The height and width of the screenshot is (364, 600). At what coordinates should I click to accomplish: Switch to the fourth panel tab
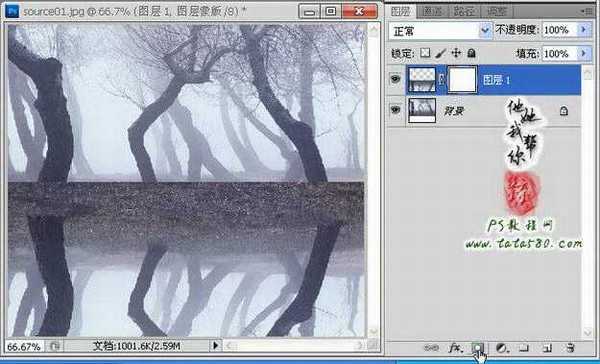coord(497,12)
